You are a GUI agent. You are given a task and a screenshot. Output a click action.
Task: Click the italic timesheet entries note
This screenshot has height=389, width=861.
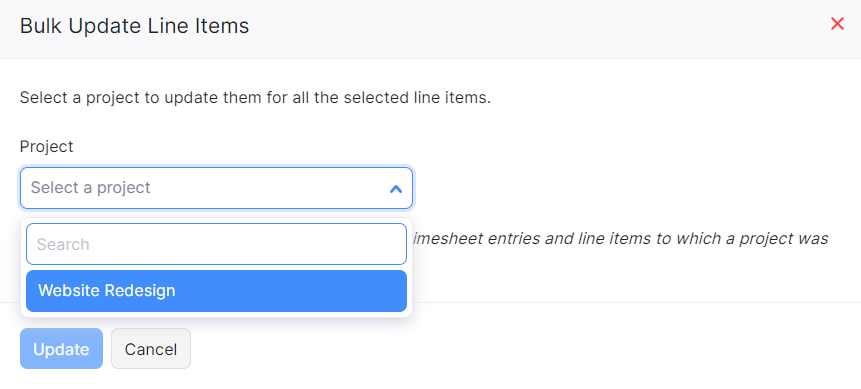click(620, 238)
